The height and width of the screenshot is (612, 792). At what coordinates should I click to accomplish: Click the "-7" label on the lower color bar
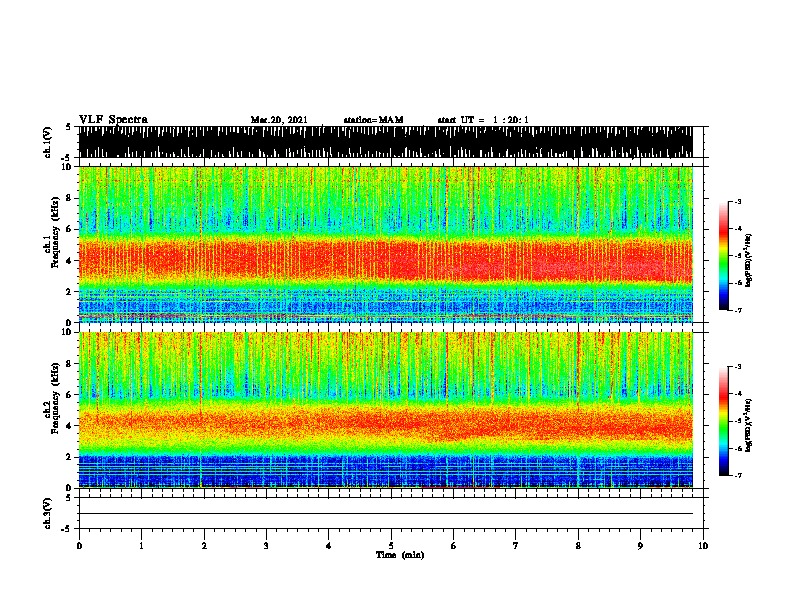click(737, 475)
